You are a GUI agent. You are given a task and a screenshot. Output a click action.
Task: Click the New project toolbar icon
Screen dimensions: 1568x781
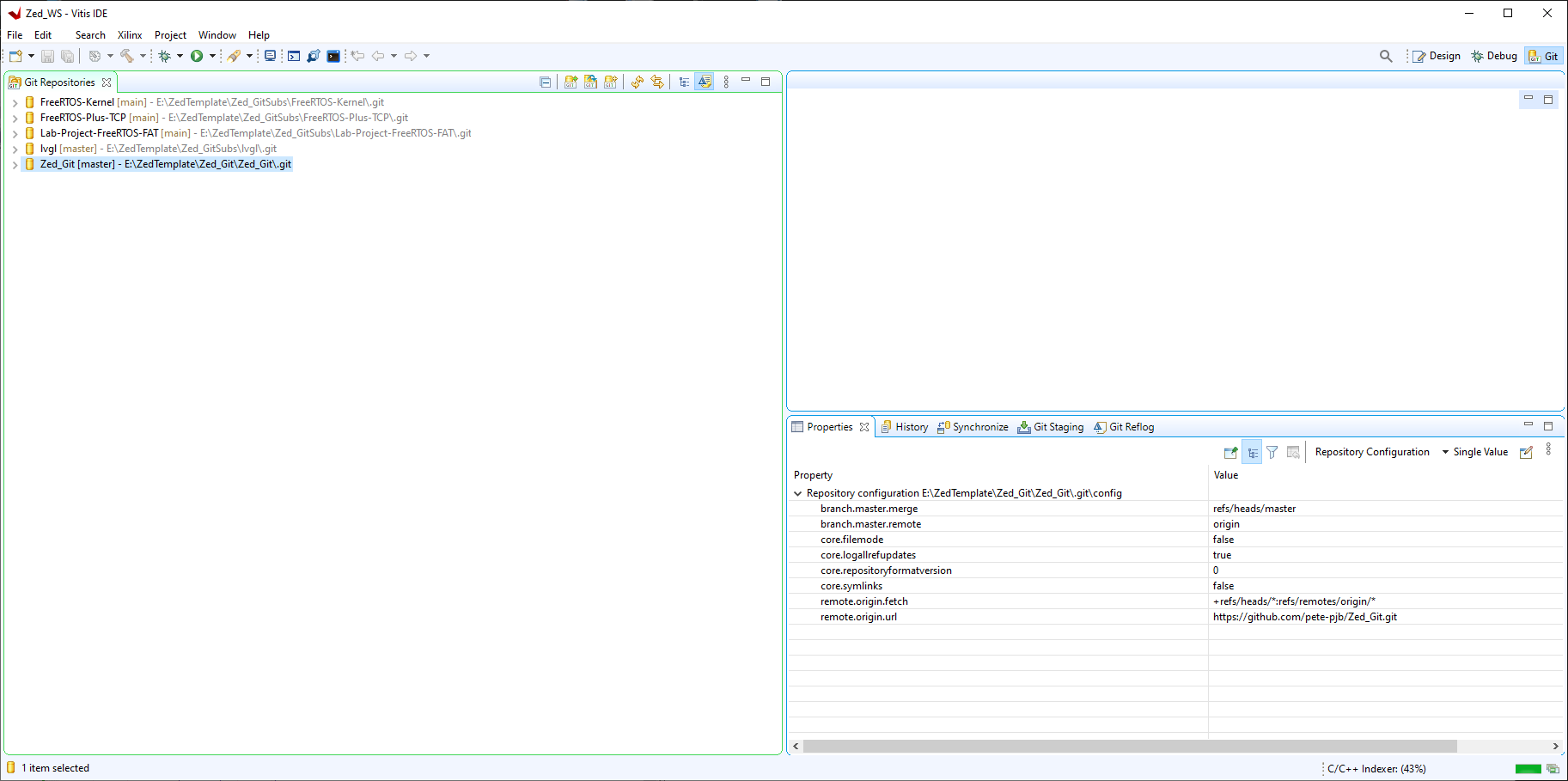[15, 56]
